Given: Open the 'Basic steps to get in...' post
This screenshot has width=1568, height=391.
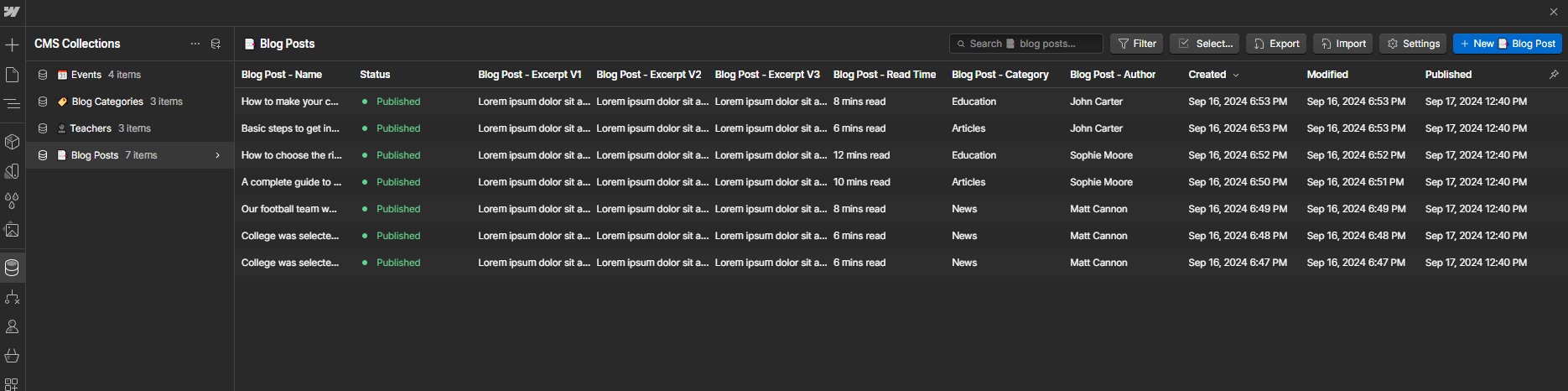Looking at the screenshot, I should [x=290, y=128].
